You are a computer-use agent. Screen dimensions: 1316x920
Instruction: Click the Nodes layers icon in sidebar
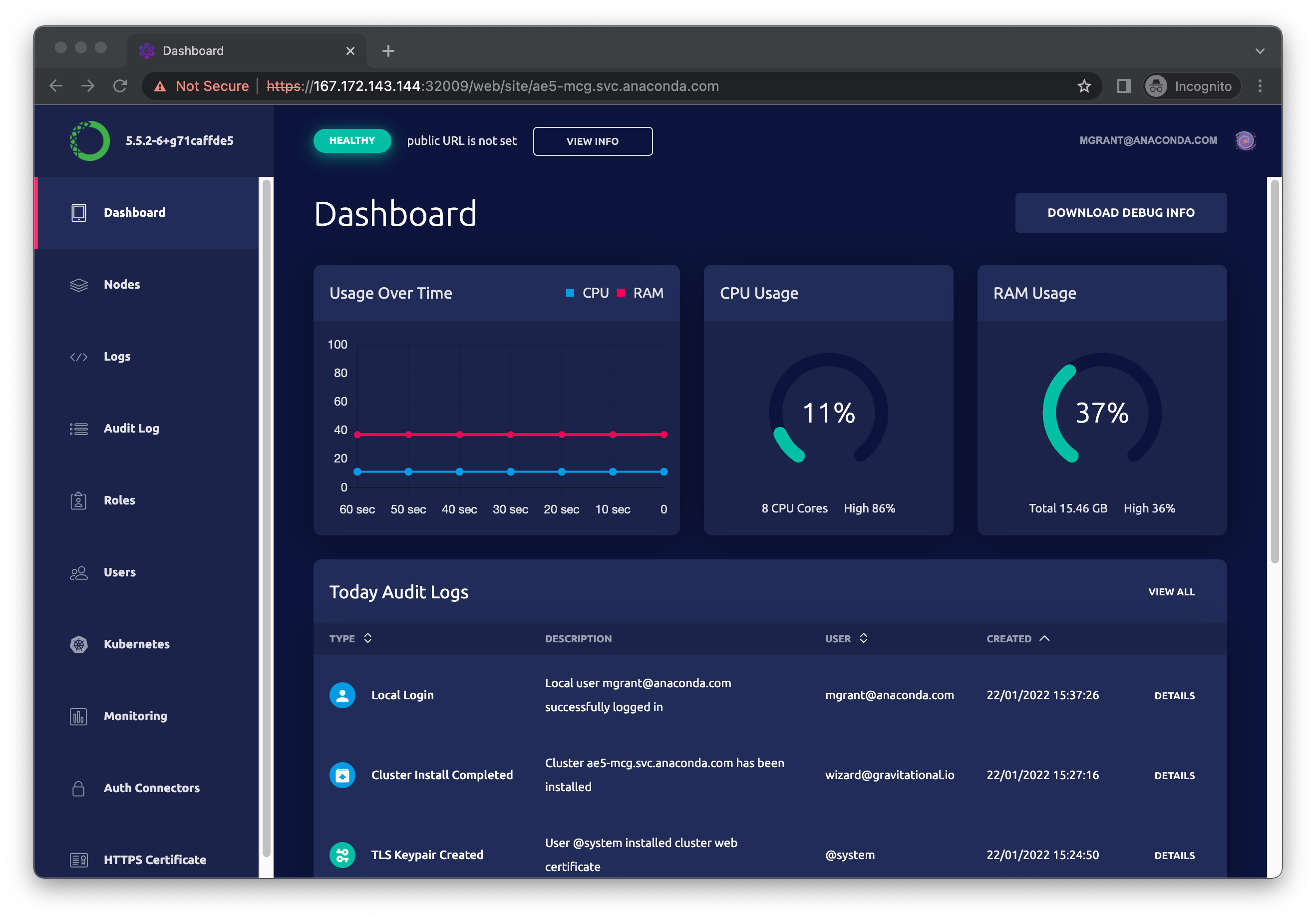(78, 285)
